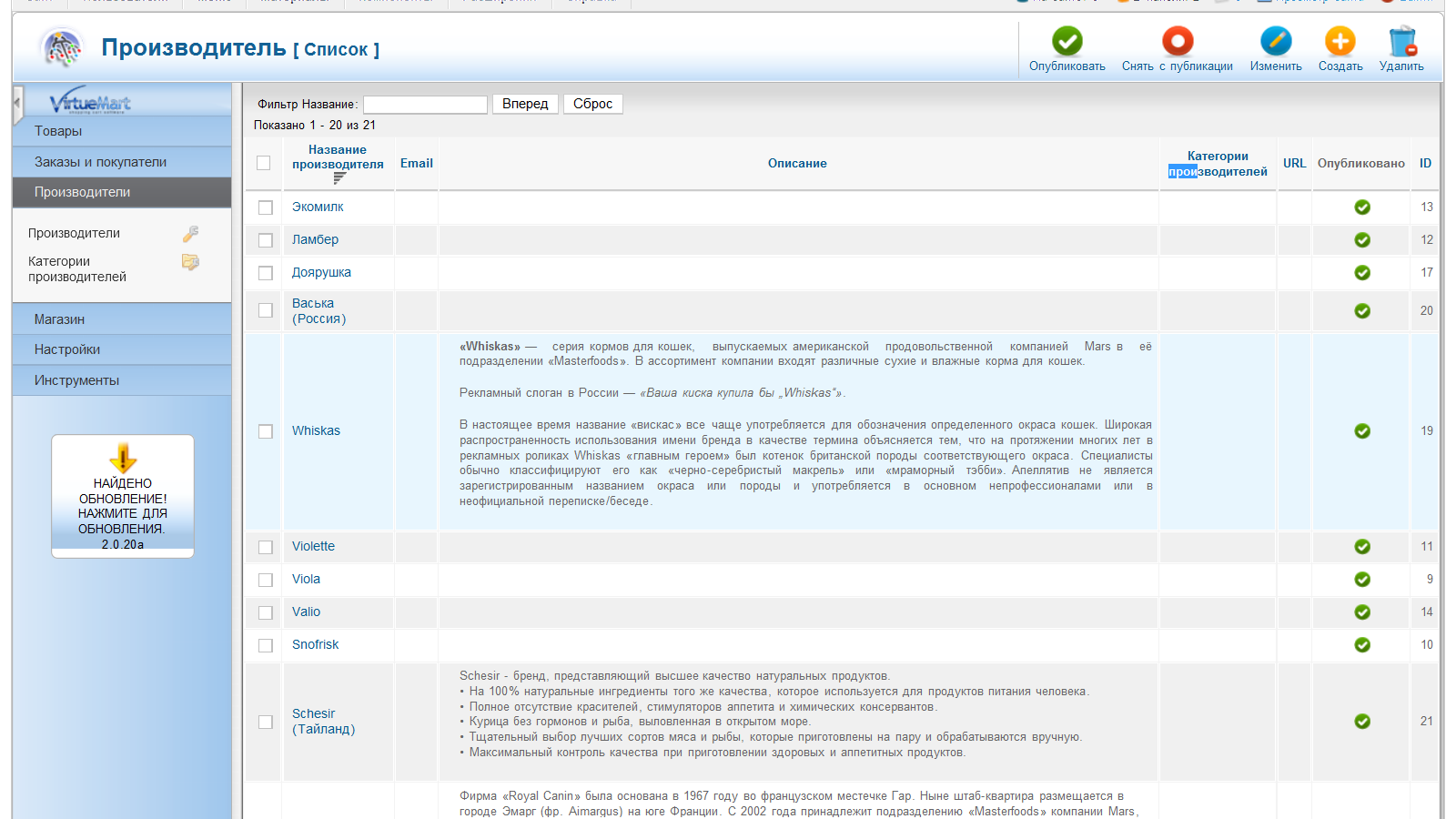Toggle published status for Violette
The width and height of the screenshot is (1456, 819).
coord(1361,547)
